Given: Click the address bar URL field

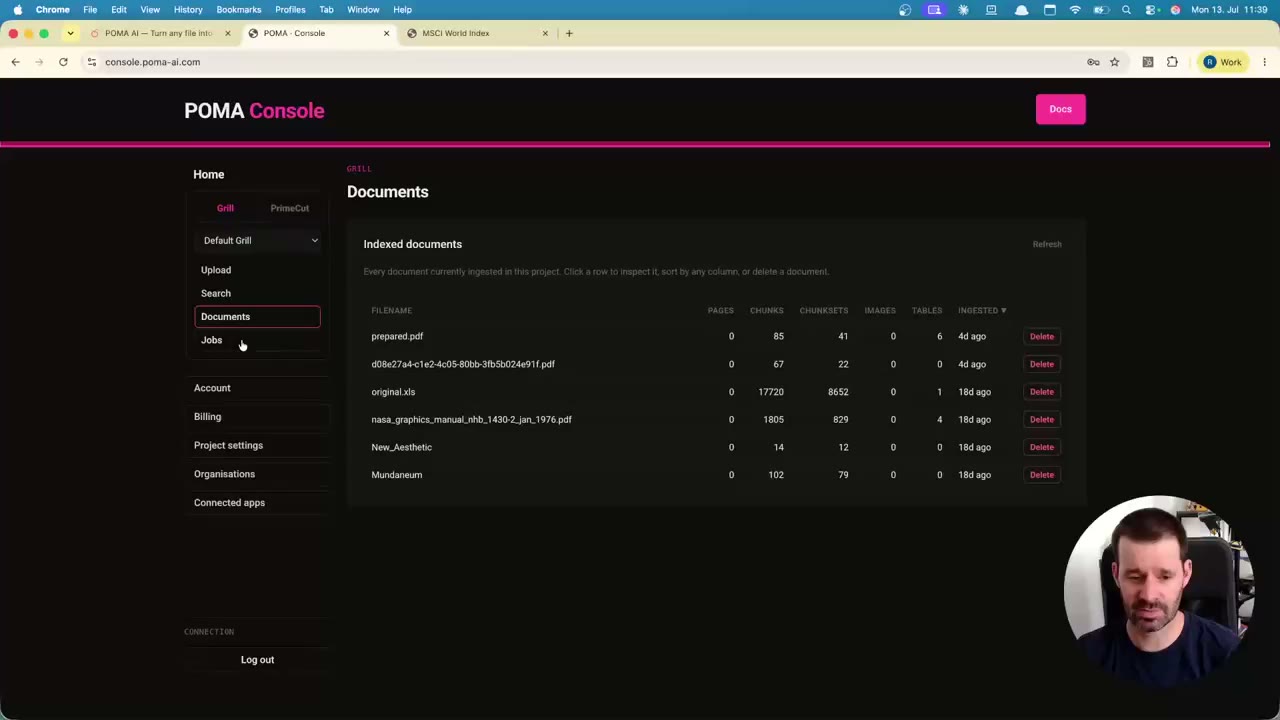Looking at the screenshot, I should (590, 62).
